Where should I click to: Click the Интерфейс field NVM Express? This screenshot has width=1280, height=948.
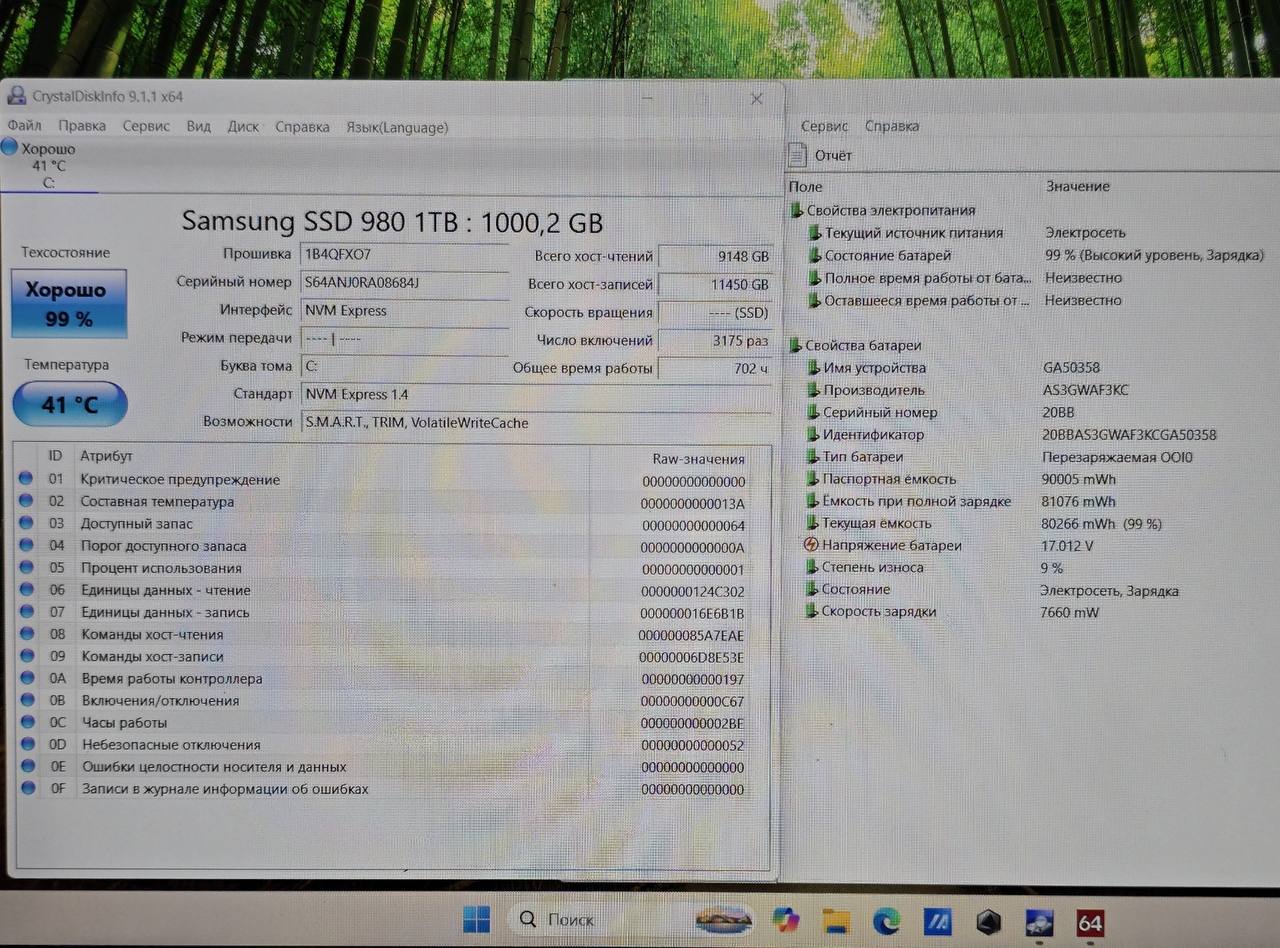click(405, 310)
